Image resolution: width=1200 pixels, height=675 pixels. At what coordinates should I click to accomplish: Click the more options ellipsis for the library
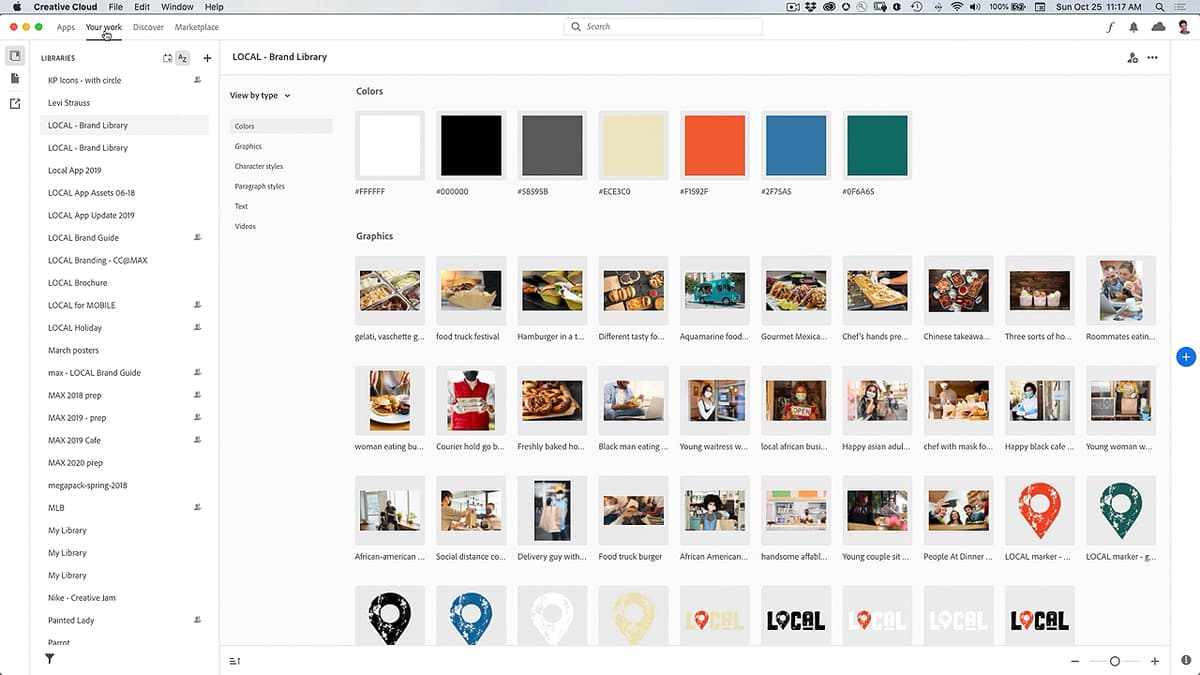point(1152,57)
